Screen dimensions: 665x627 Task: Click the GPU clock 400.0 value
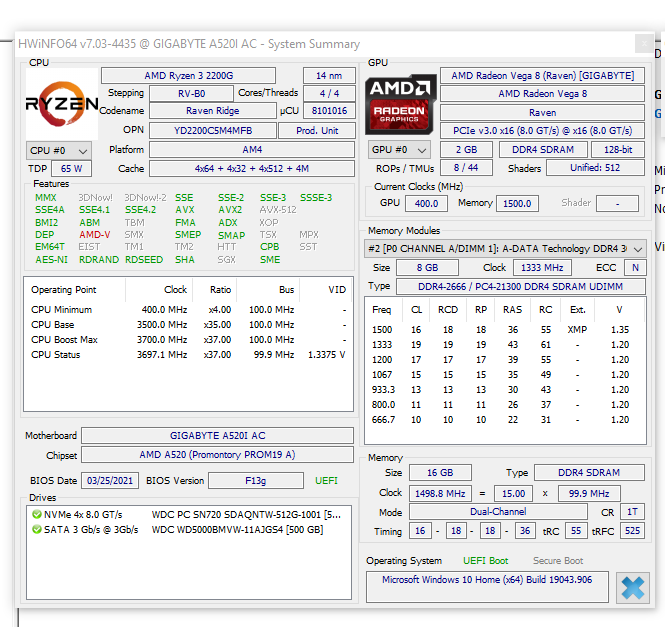[x=426, y=204]
